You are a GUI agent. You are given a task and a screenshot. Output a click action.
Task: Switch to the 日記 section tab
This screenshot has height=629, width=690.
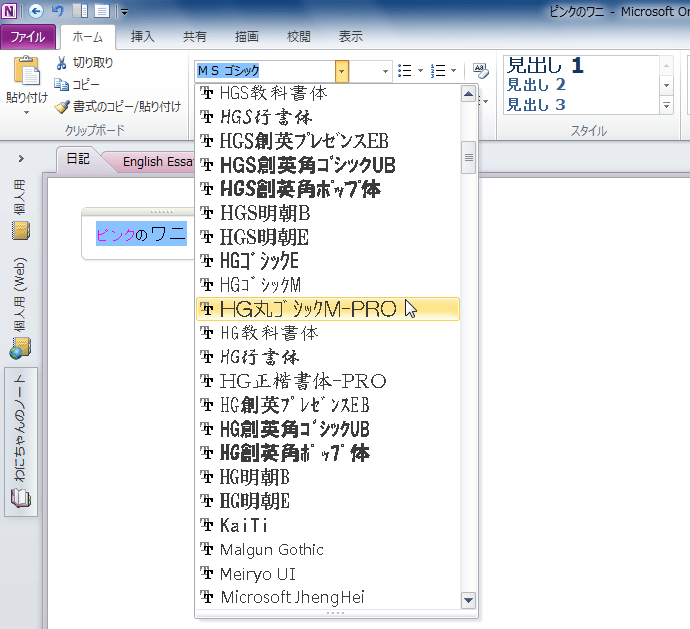point(78,159)
